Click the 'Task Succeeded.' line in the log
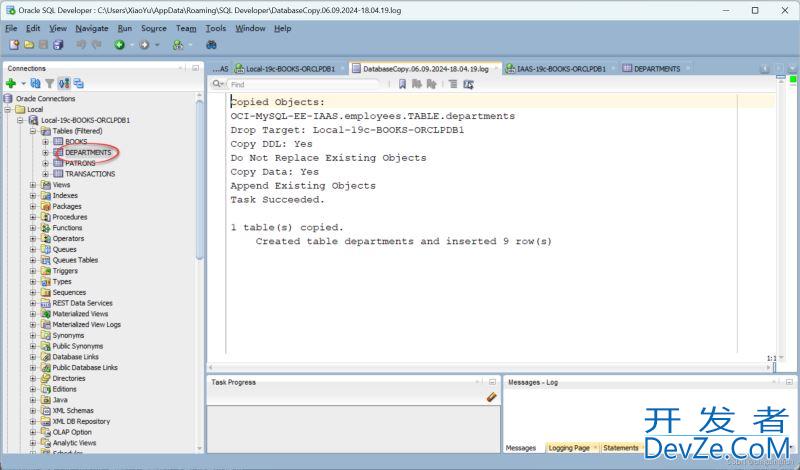Image resolution: width=800 pixels, height=470 pixels. (277, 200)
